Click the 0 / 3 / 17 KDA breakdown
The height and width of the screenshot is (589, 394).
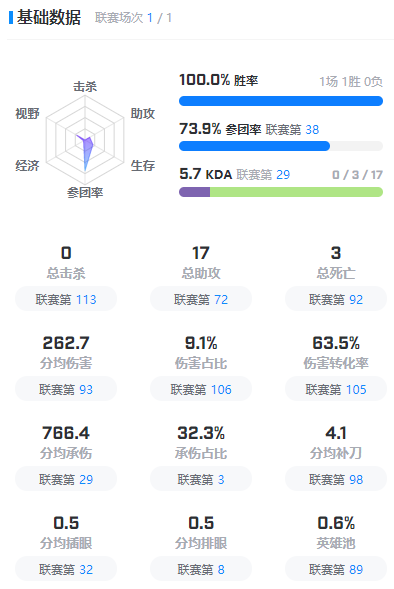tap(357, 175)
